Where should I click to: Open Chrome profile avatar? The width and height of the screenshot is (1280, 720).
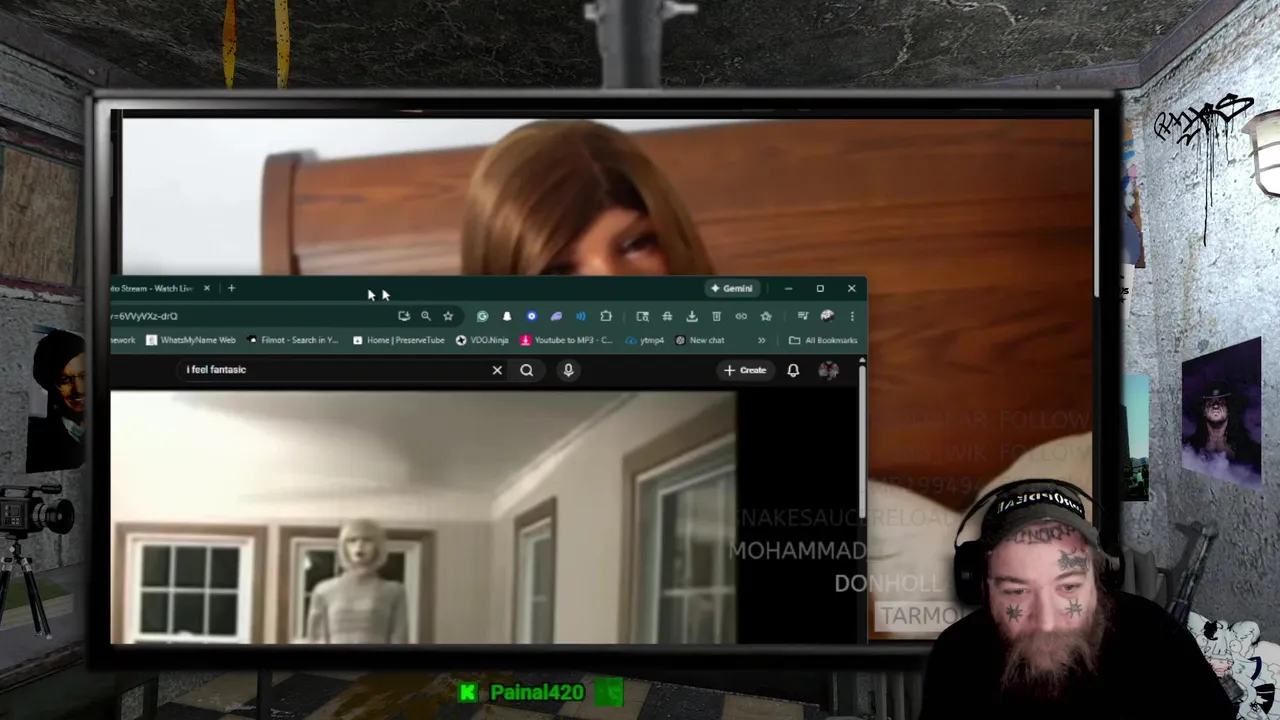coord(827,316)
